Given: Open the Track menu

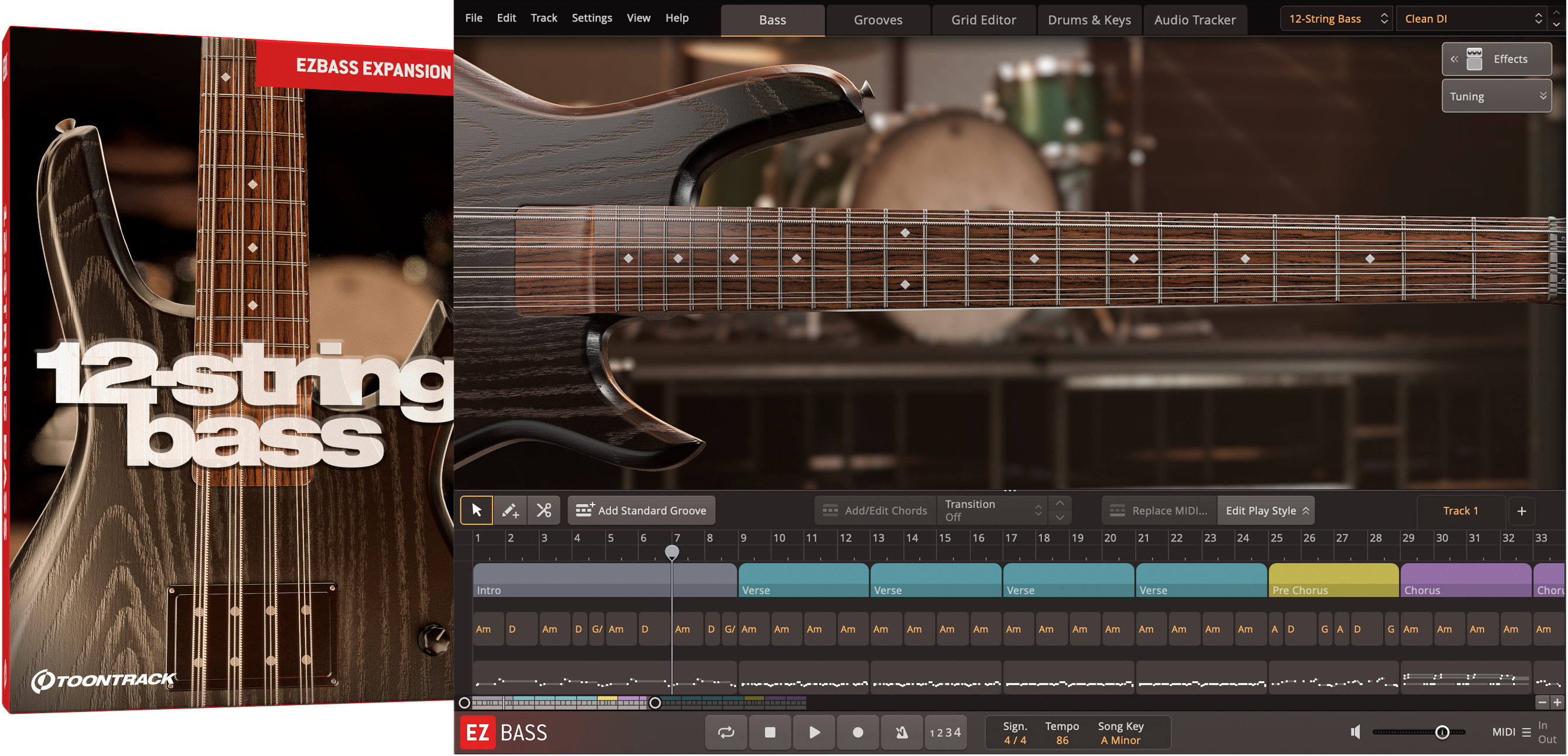Looking at the screenshot, I should click(543, 18).
